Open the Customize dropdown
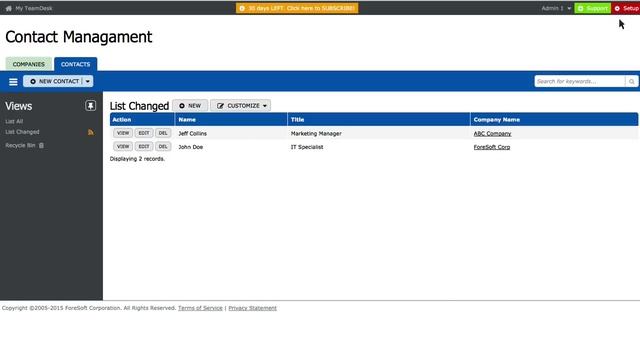 point(240,106)
